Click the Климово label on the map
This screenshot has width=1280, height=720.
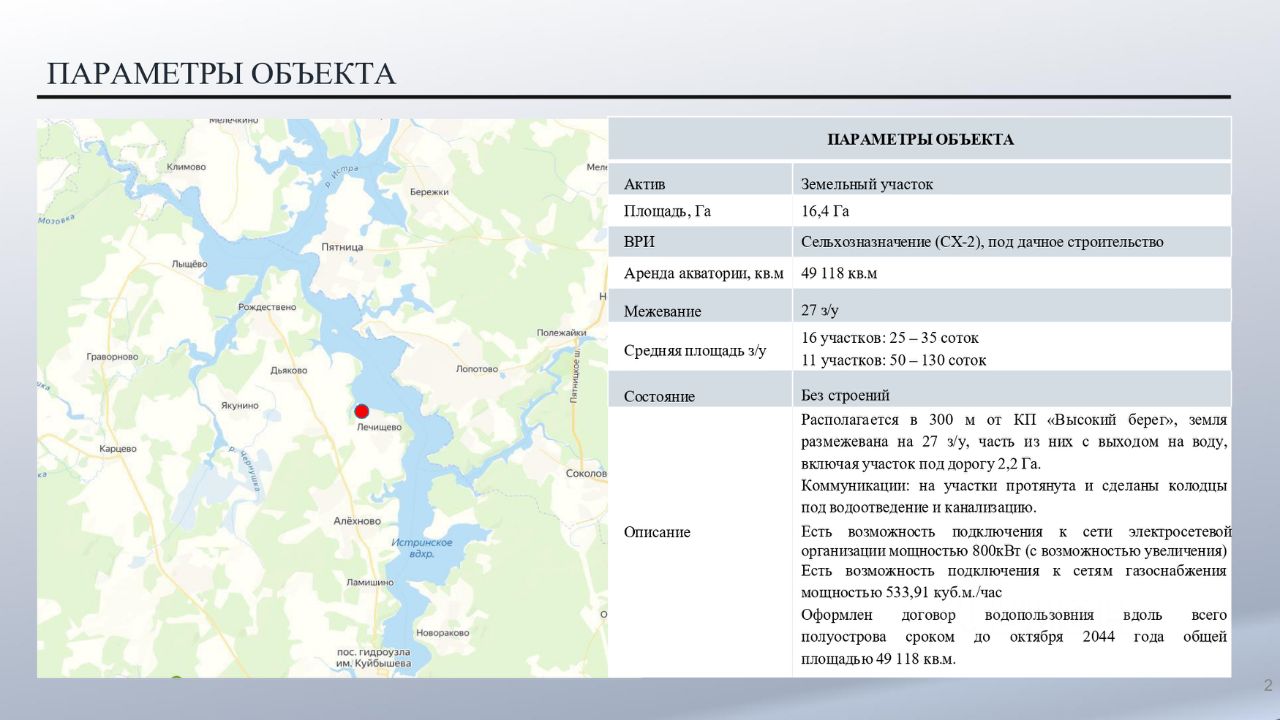click(x=187, y=167)
